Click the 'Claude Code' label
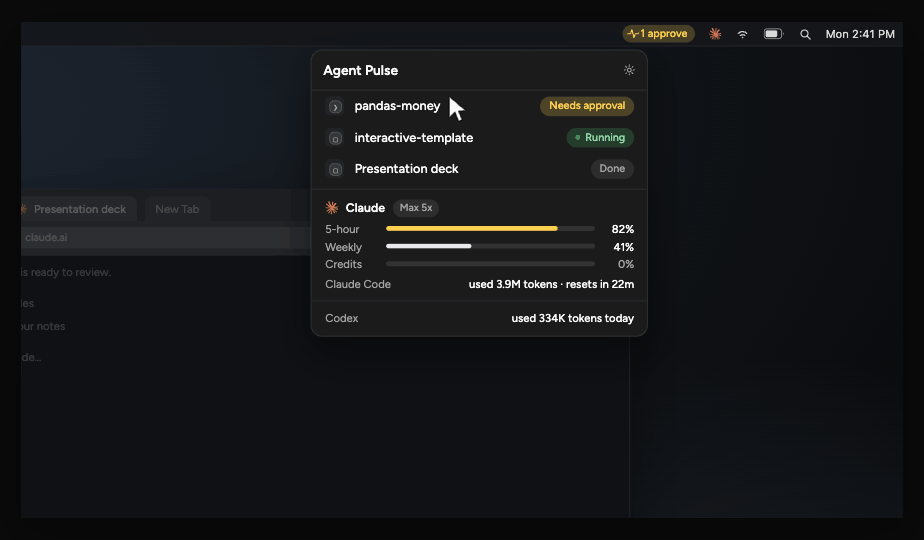Viewport: 924px width, 540px height. click(358, 284)
